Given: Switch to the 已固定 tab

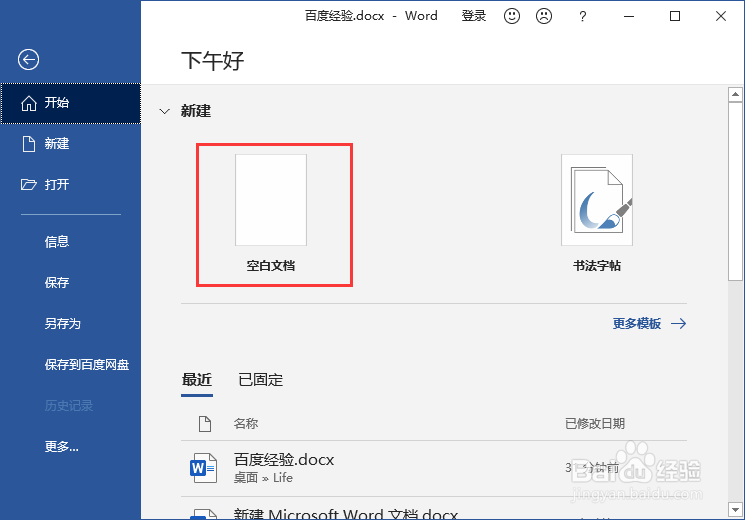Looking at the screenshot, I should tap(260, 380).
